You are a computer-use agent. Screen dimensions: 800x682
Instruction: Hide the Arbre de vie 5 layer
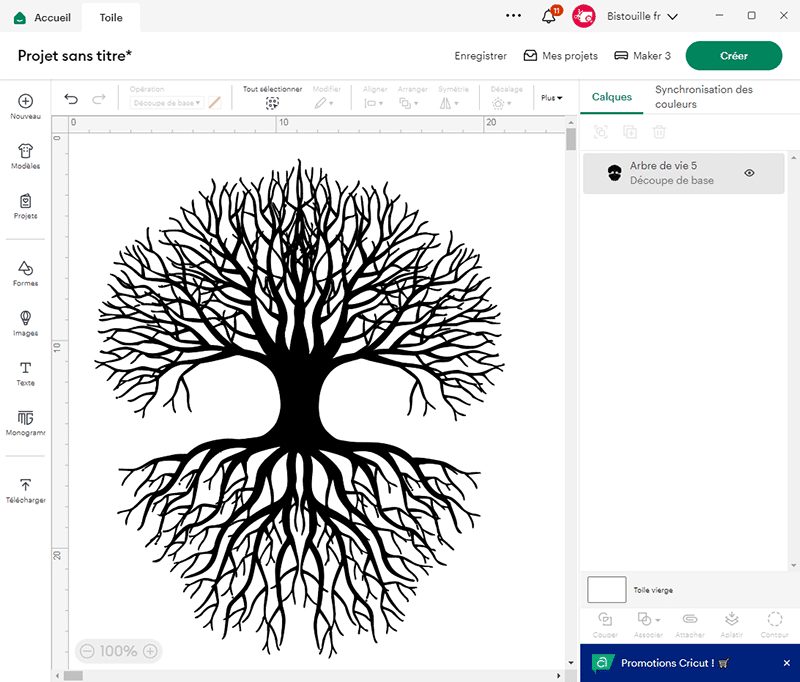(x=749, y=173)
